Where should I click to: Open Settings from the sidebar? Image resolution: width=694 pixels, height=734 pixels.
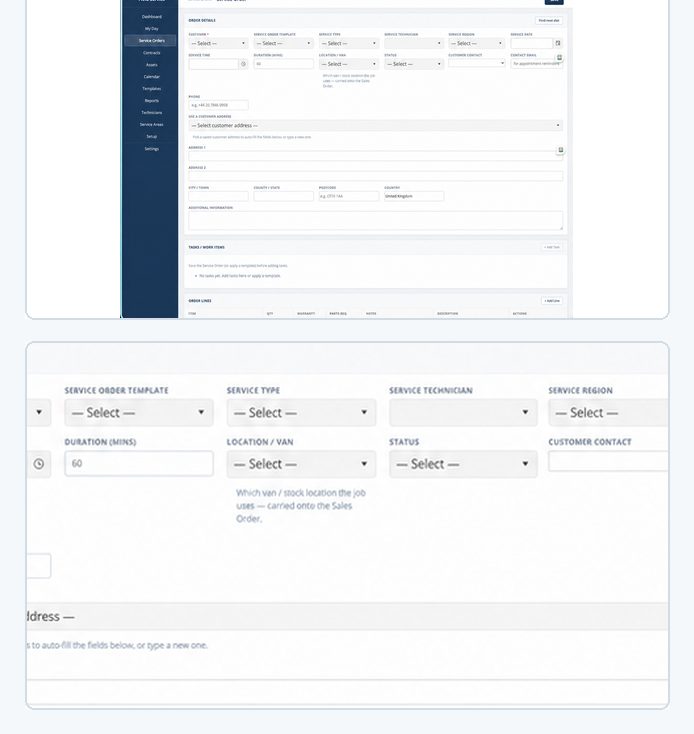[152, 148]
